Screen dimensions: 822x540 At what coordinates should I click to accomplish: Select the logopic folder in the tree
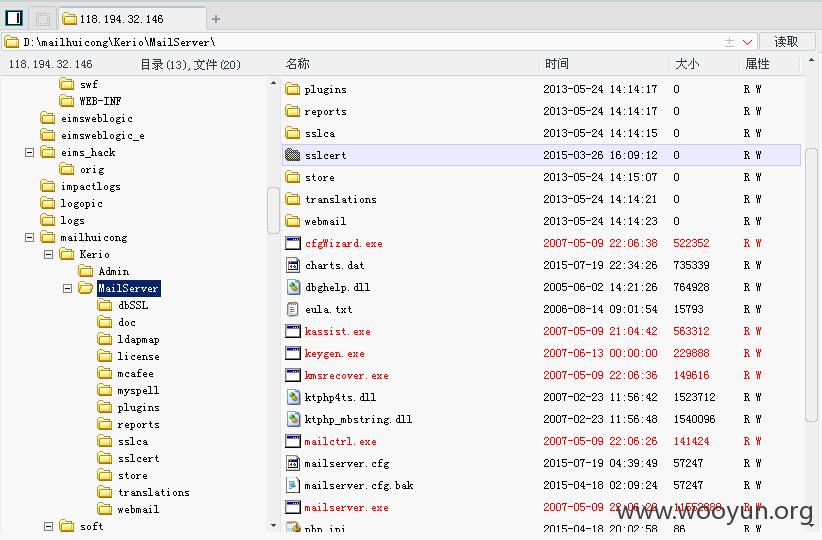click(72, 203)
